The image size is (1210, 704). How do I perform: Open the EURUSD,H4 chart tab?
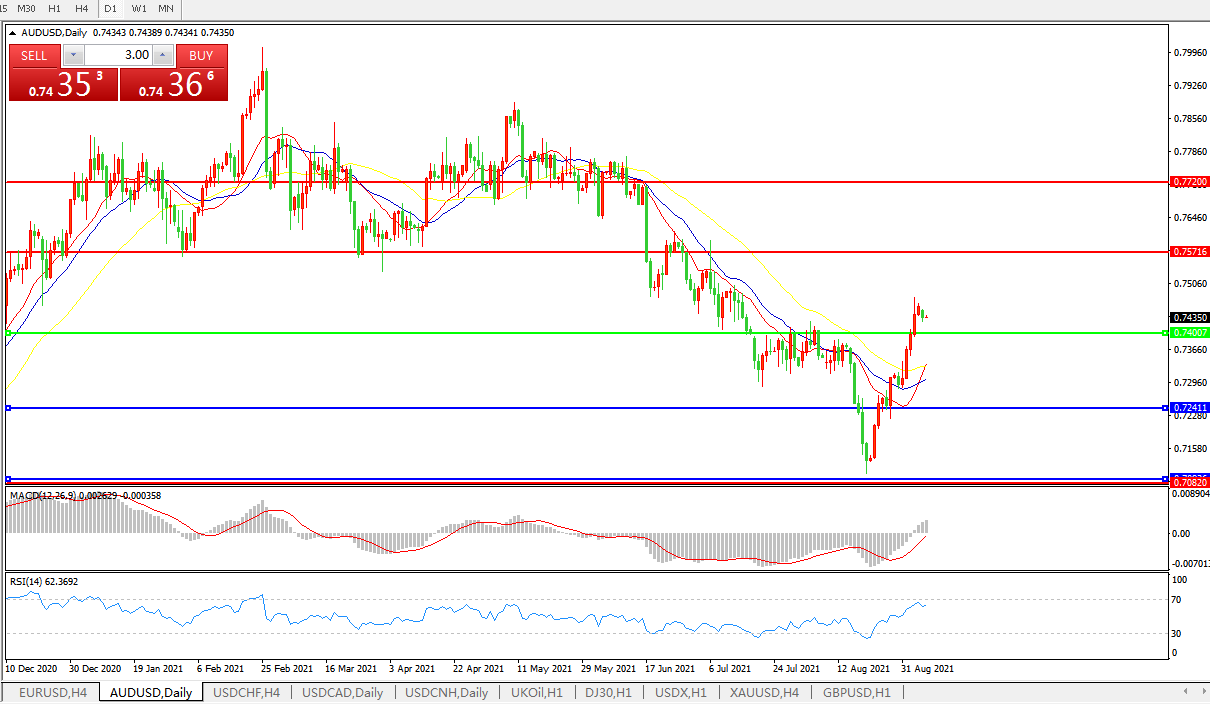click(x=52, y=693)
